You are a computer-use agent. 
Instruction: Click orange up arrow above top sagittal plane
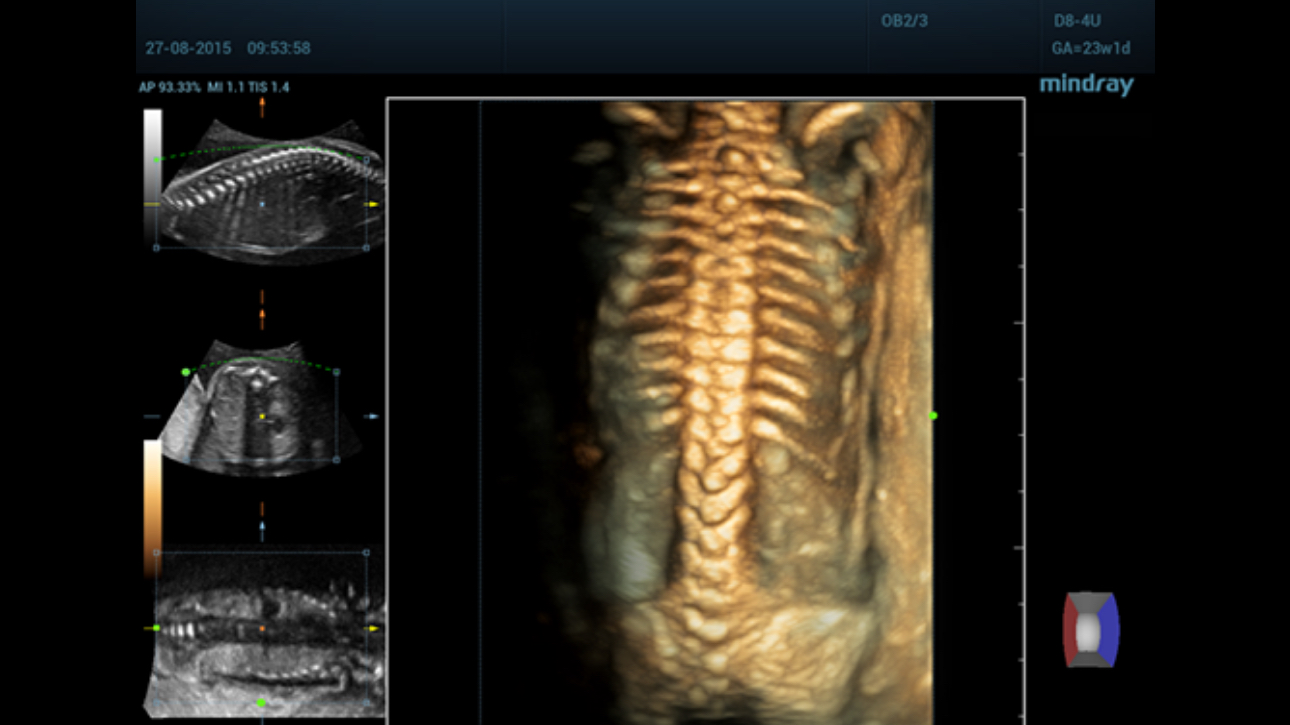click(262, 107)
